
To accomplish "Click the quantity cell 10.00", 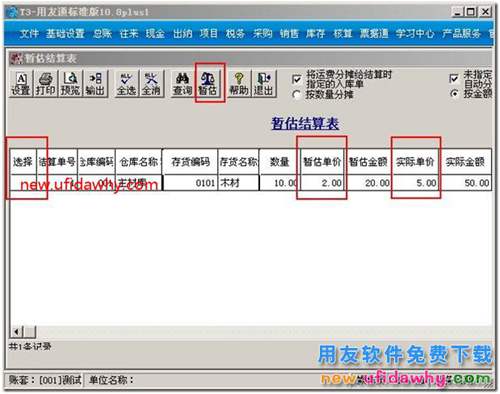I will click(279, 183).
